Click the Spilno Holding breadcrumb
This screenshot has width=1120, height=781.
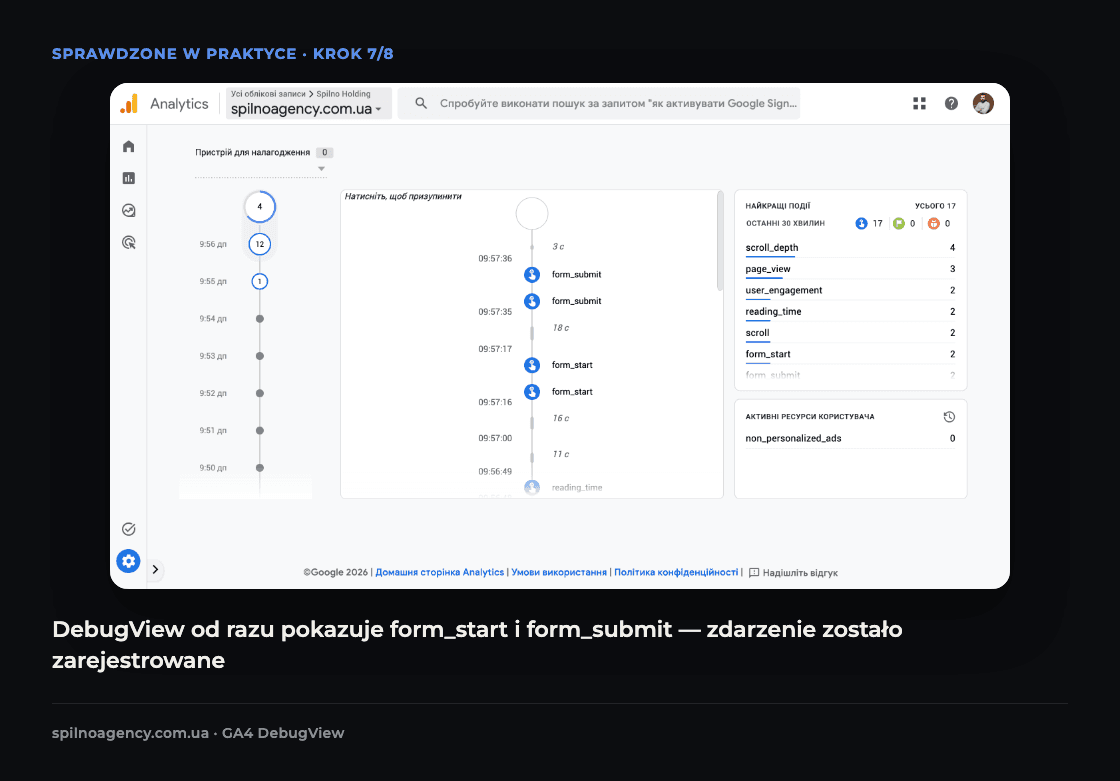(344, 94)
